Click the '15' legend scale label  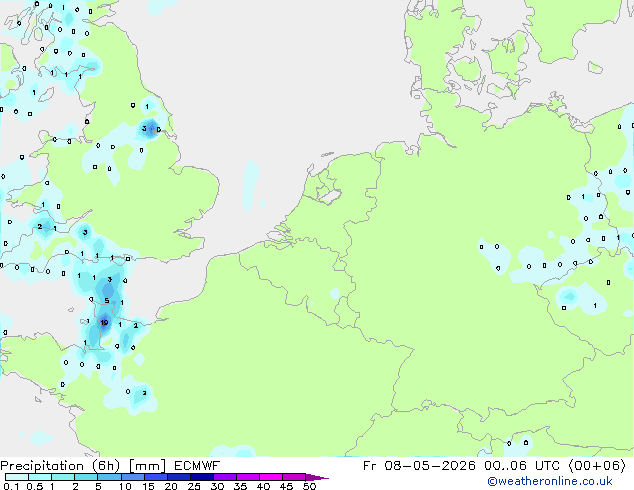(148, 486)
